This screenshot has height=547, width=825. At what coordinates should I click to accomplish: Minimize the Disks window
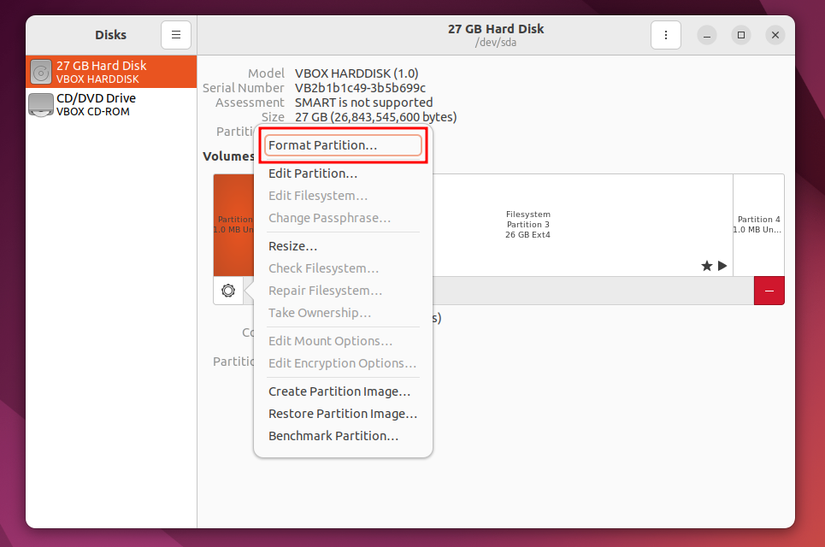click(707, 35)
